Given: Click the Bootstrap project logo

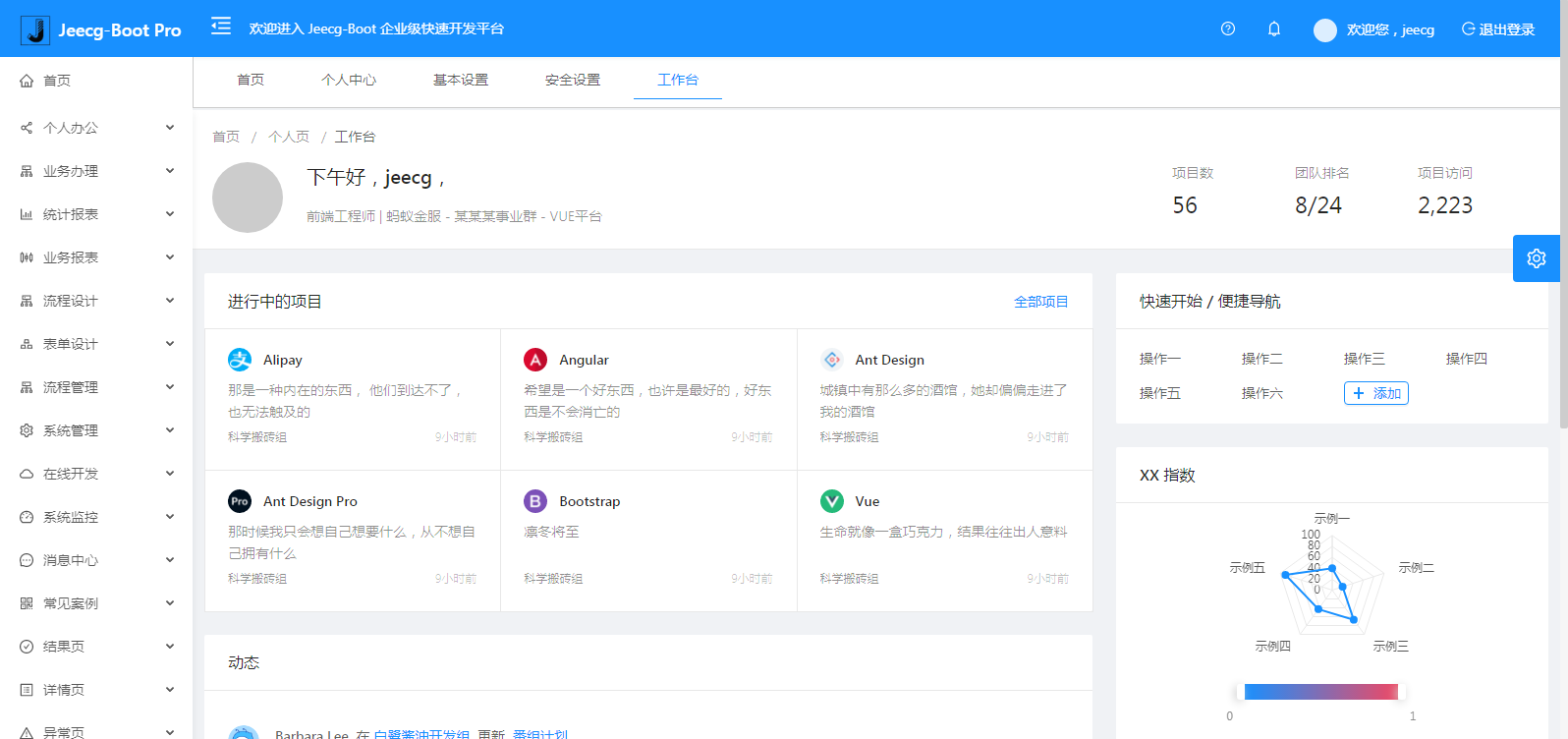Looking at the screenshot, I should (x=535, y=501).
